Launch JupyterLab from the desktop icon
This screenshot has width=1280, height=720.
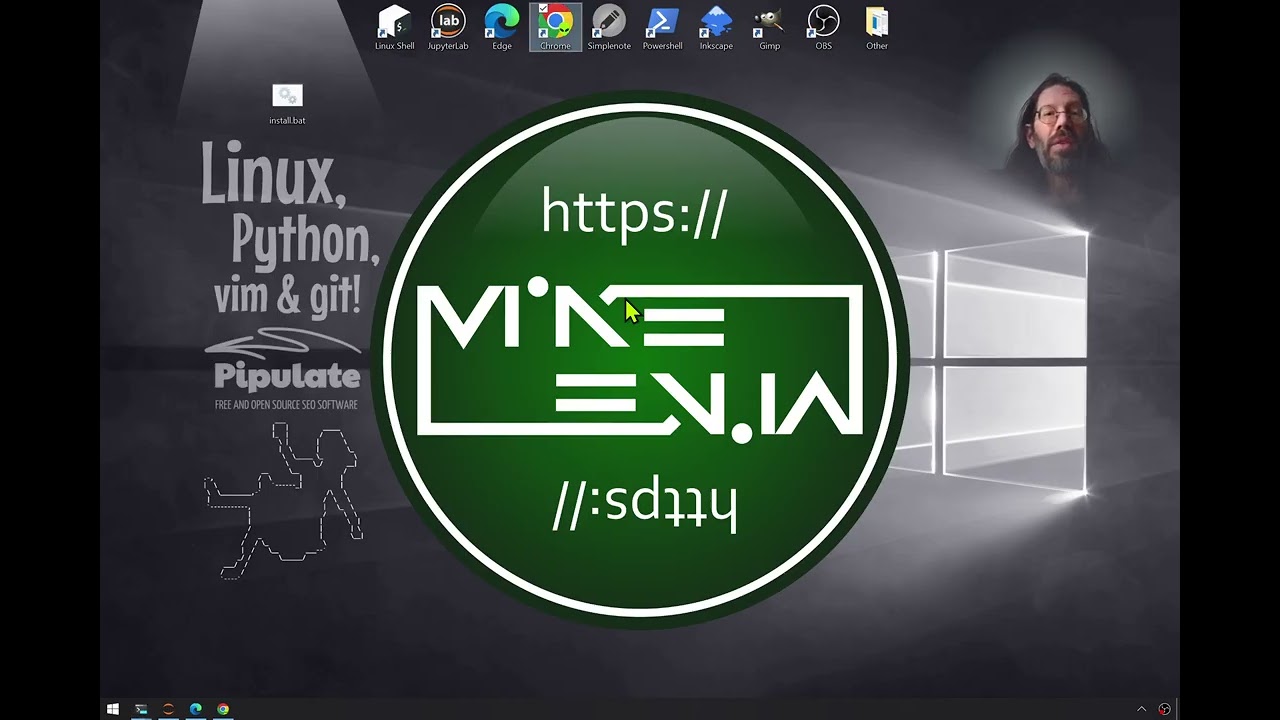[x=448, y=27]
